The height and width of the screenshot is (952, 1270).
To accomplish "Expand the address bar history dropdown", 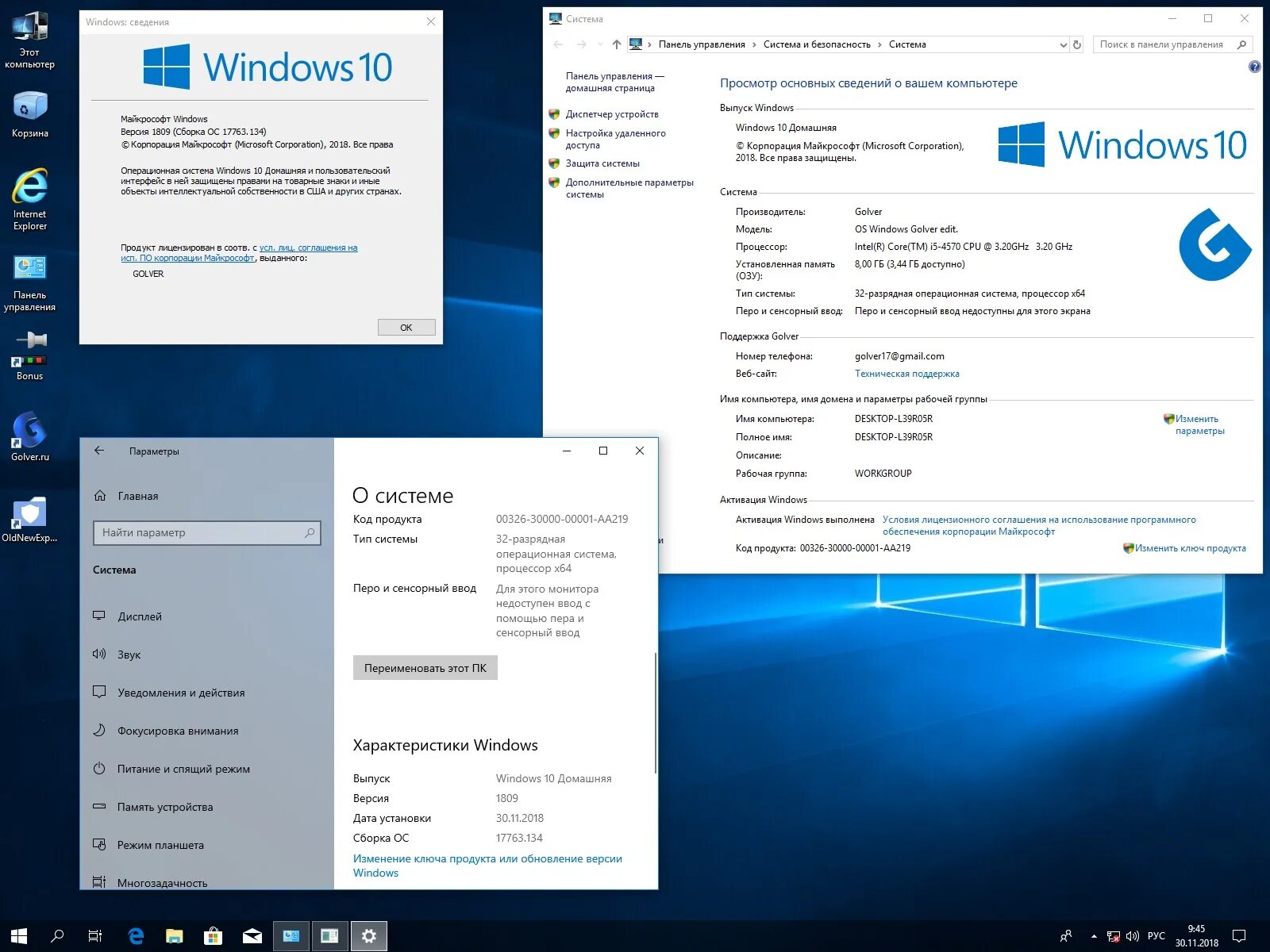I will 1063,45.
